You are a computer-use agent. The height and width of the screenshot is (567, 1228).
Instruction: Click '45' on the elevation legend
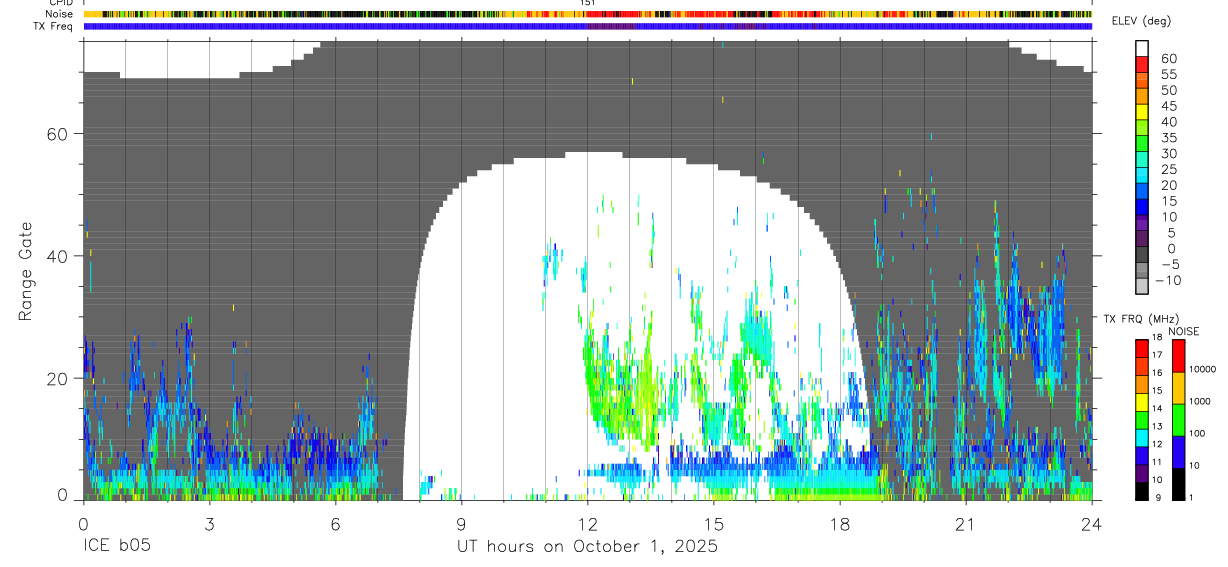[x=1168, y=106]
